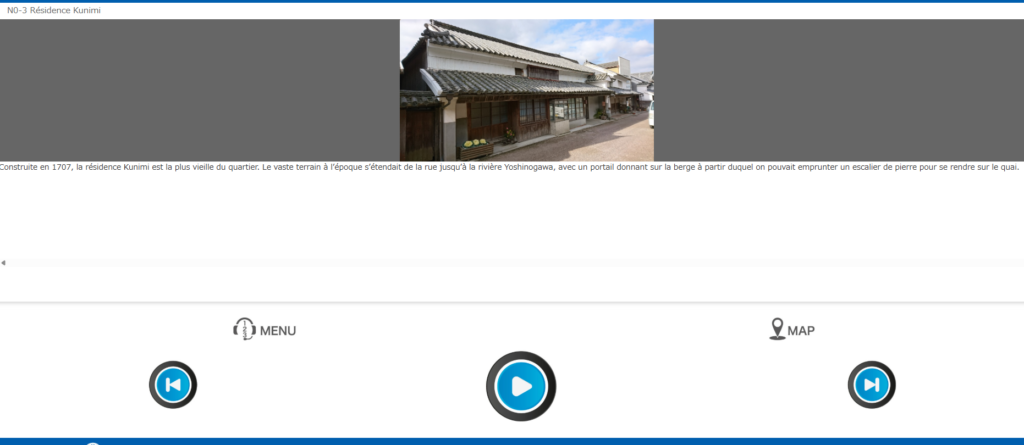
Task: Click the headphone icon beside MENU
Action: point(244,329)
